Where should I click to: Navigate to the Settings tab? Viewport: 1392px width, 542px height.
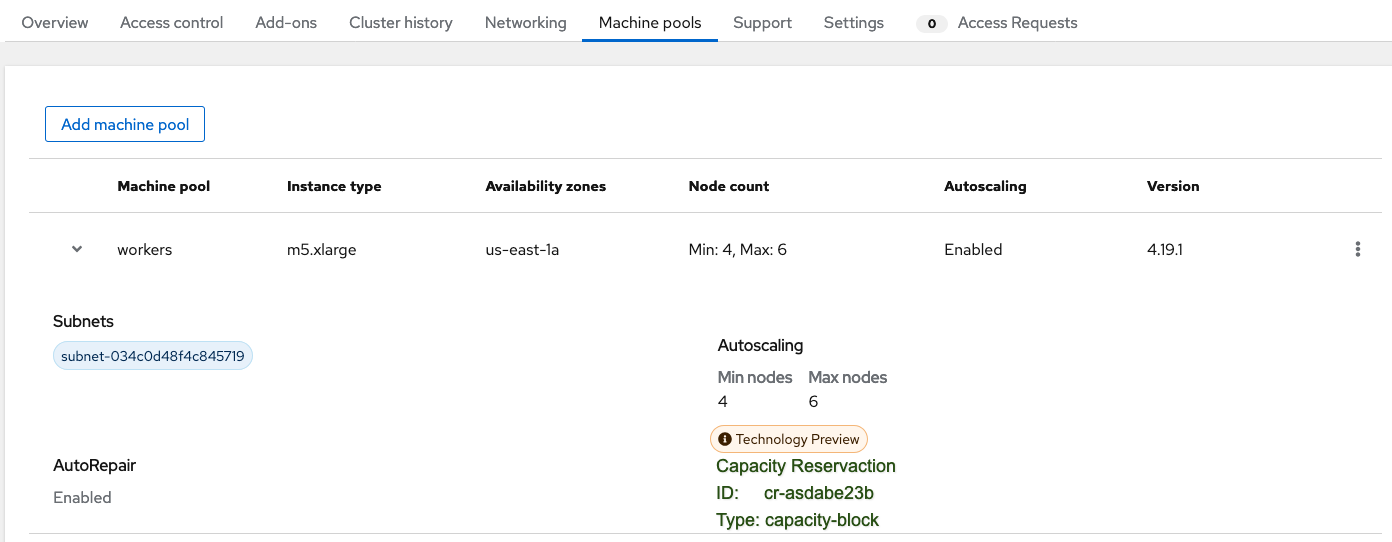(854, 22)
